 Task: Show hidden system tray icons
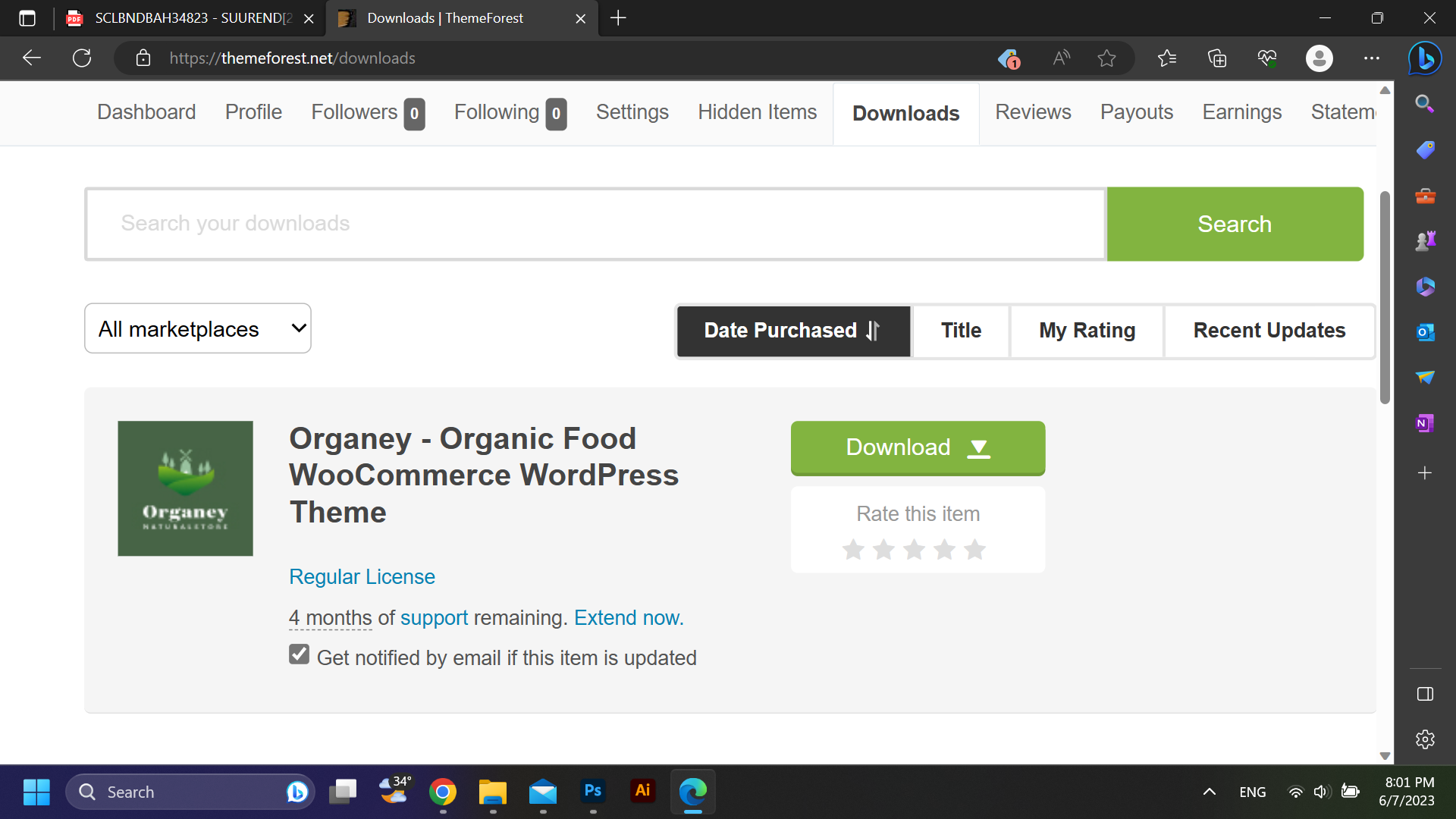(x=1210, y=792)
